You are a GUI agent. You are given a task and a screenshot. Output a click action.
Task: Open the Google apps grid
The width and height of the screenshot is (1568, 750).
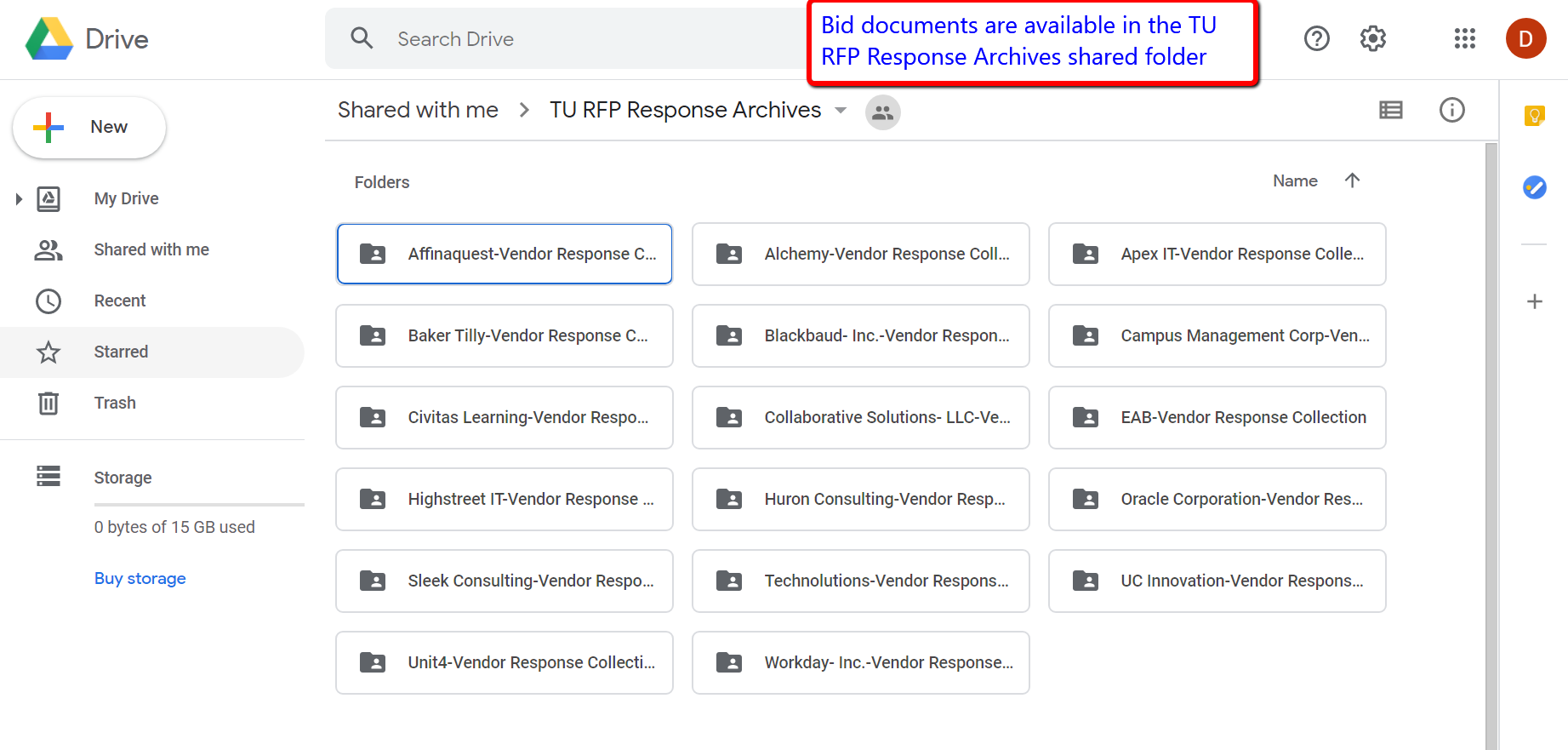(1464, 38)
